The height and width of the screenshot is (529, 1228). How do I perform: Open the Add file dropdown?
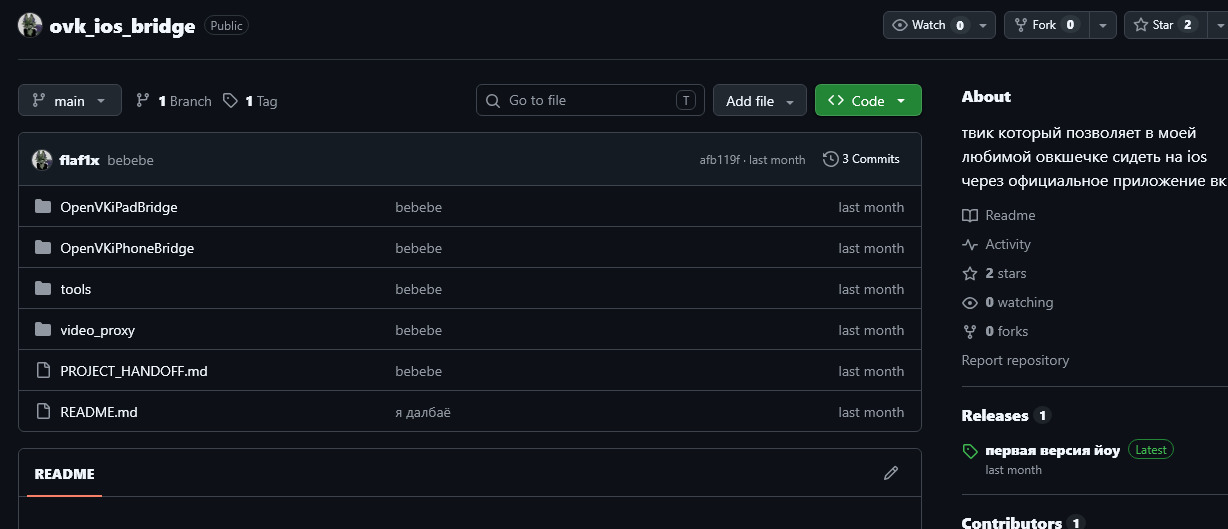760,100
